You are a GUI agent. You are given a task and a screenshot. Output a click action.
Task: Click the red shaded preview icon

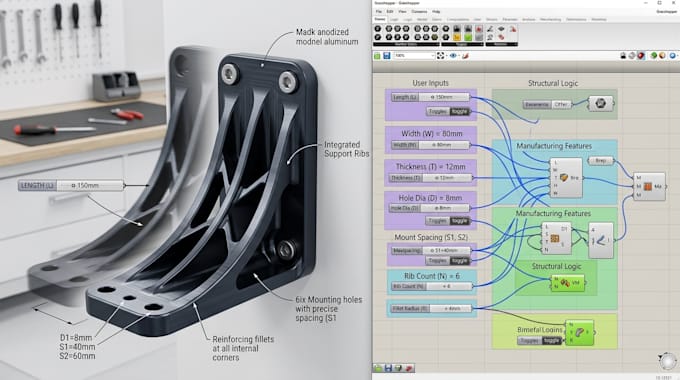click(641, 56)
